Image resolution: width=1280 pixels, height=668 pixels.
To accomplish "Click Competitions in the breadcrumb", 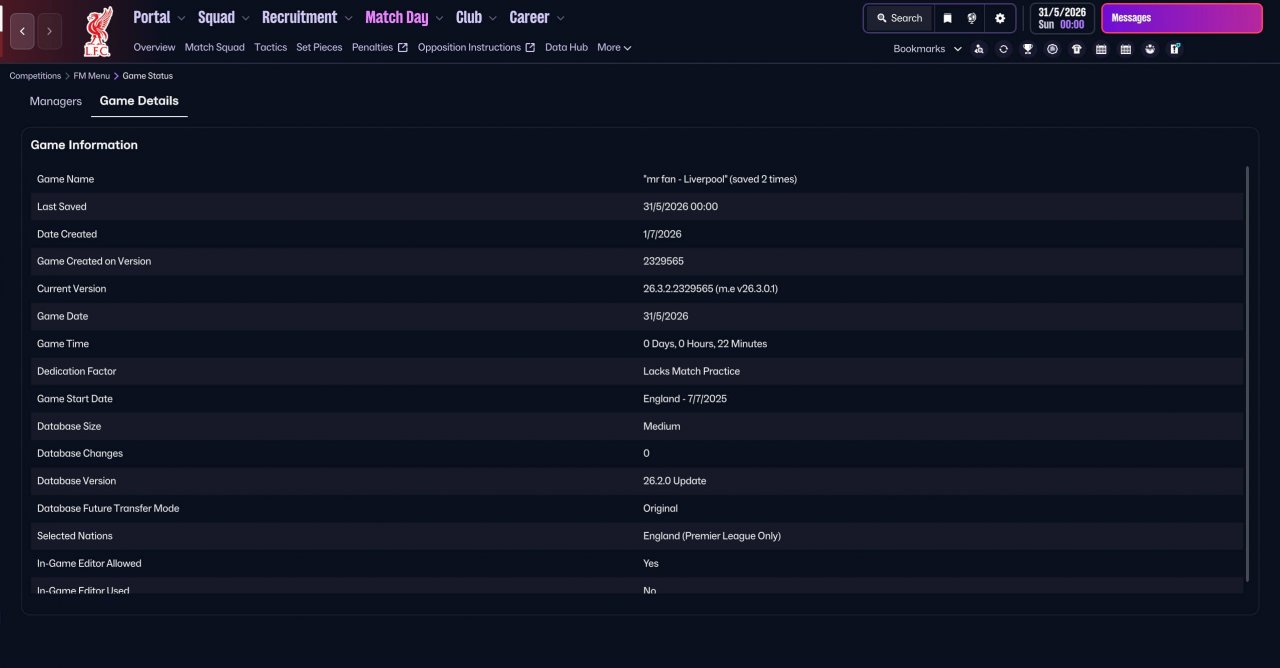I will (x=35, y=76).
